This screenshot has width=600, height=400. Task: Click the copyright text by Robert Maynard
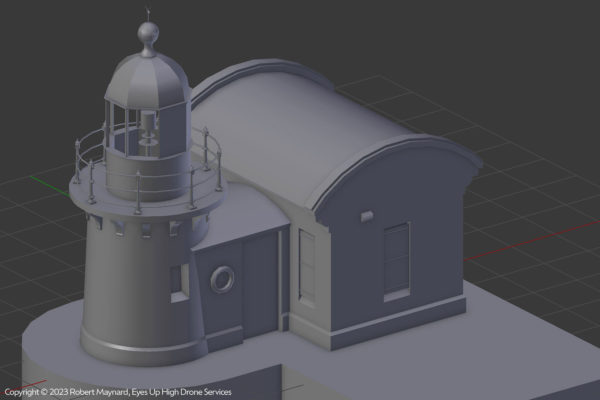118,392
